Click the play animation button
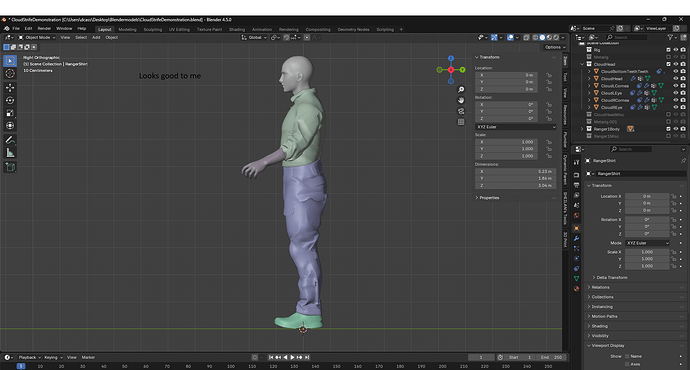690x370 pixels. point(292,357)
